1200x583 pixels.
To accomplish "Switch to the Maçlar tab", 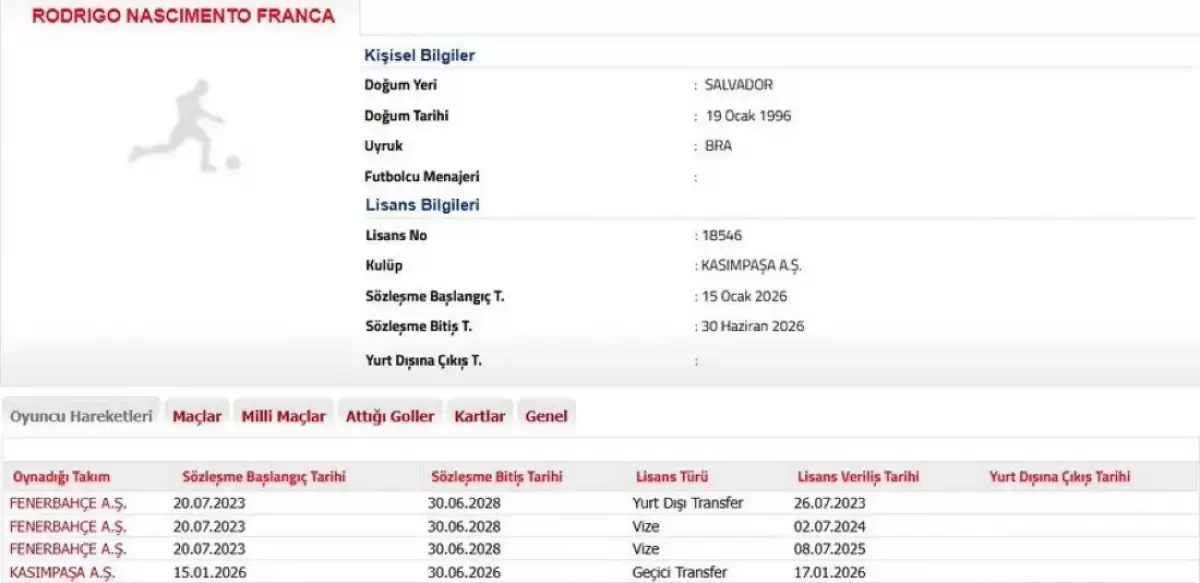I will (196, 416).
